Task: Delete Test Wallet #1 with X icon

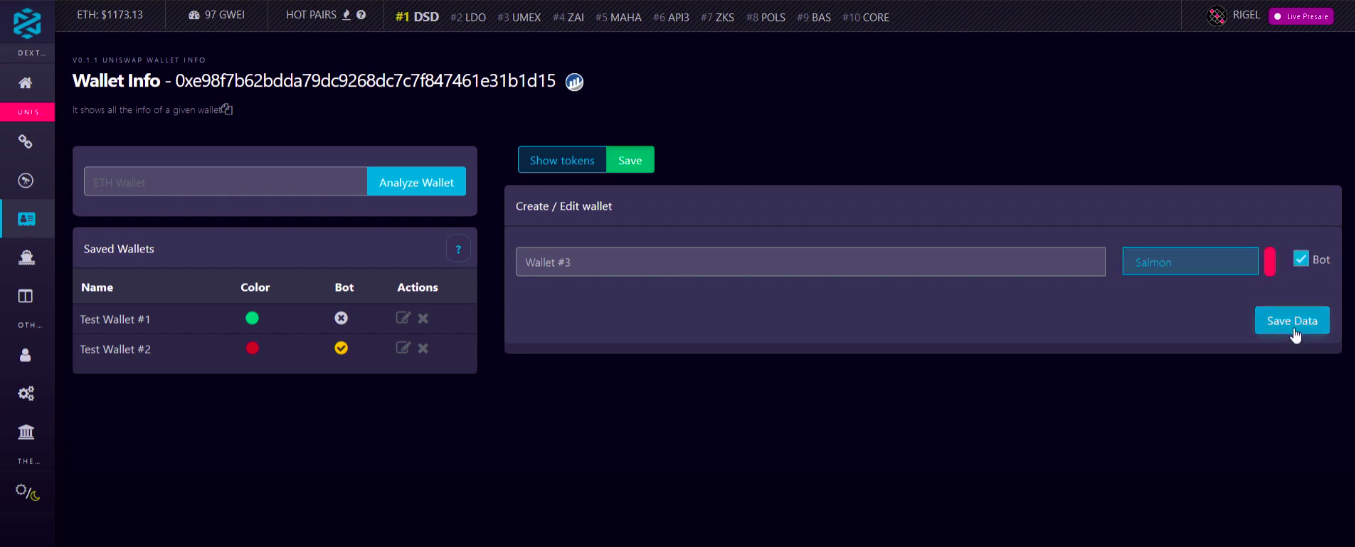Action: (423, 318)
